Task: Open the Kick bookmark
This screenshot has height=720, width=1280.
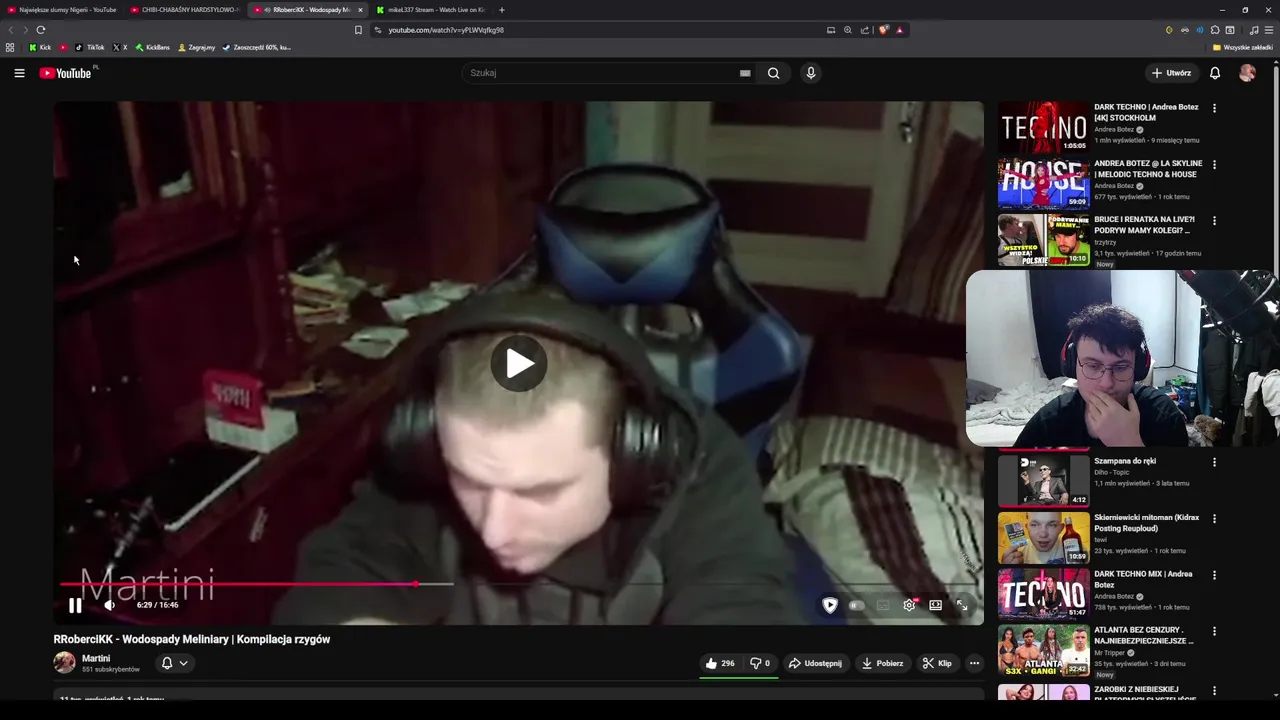Action: tap(40, 47)
